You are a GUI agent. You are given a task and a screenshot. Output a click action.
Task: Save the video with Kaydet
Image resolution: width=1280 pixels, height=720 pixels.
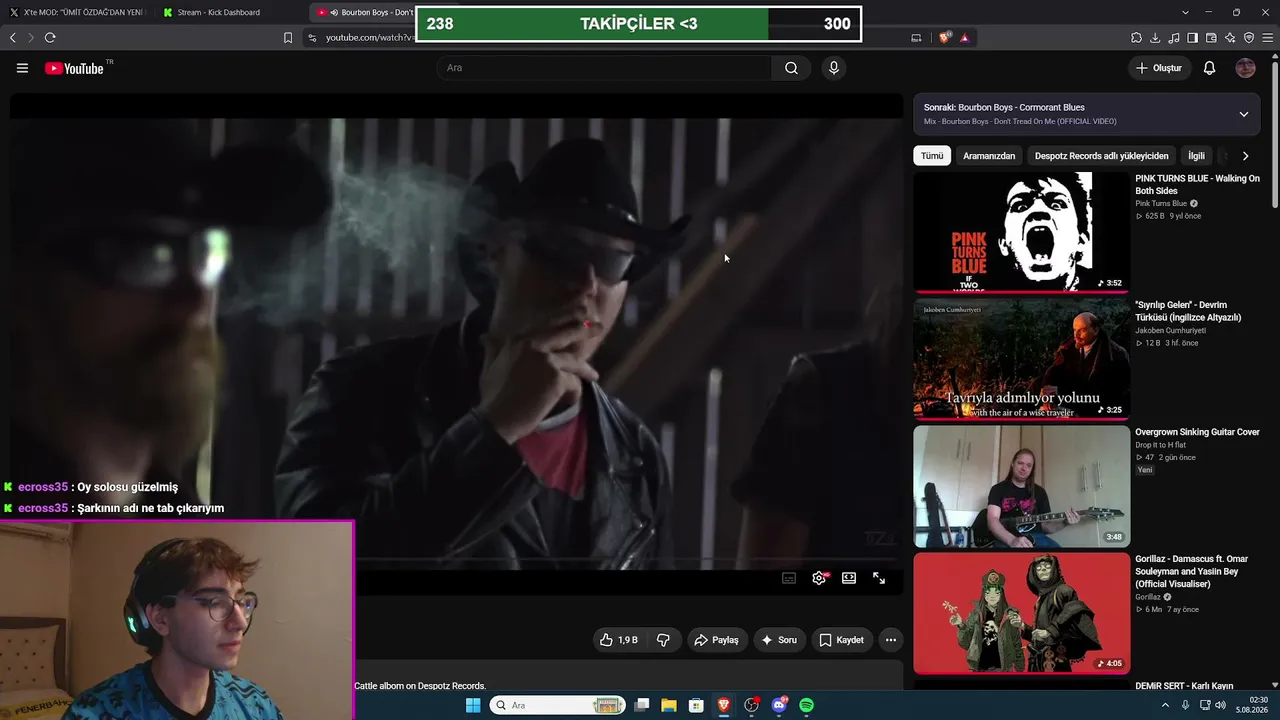tap(841, 640)
